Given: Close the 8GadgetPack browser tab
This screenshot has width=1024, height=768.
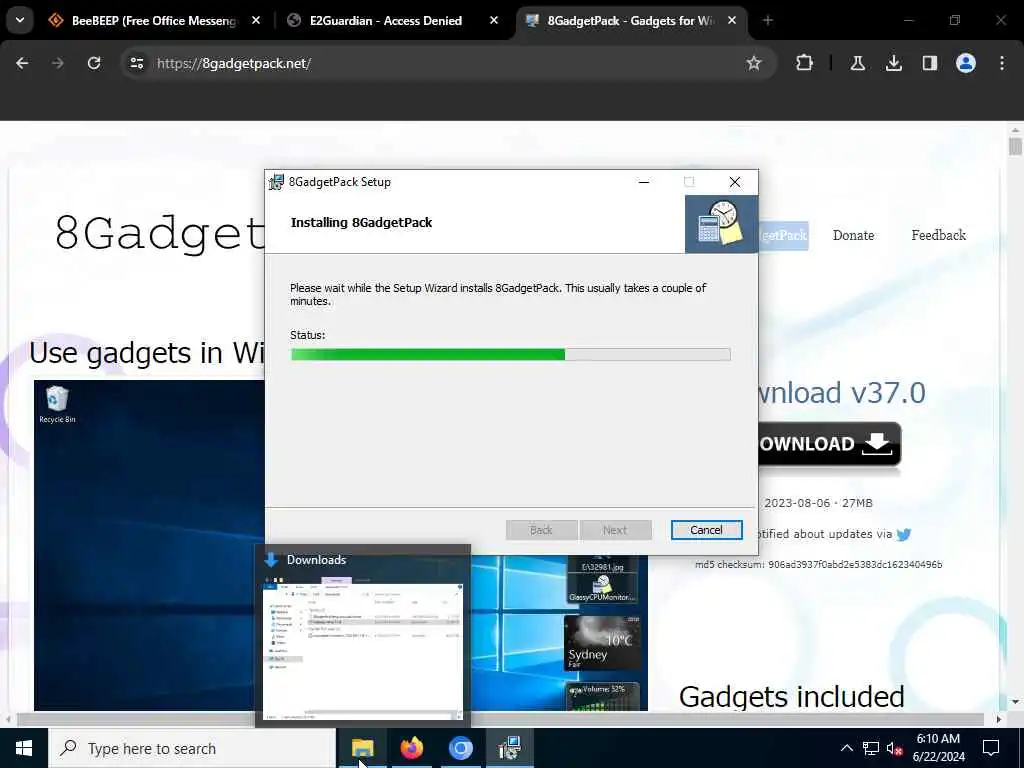Looking at the screenshot, I should click(732, 21).
